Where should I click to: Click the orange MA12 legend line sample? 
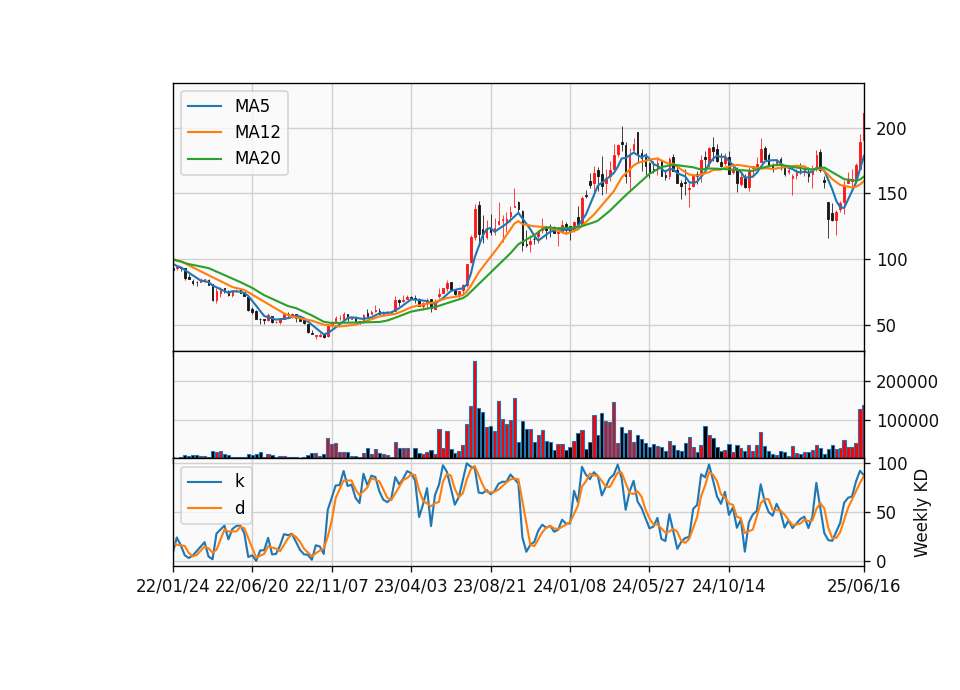click(204, 132)
